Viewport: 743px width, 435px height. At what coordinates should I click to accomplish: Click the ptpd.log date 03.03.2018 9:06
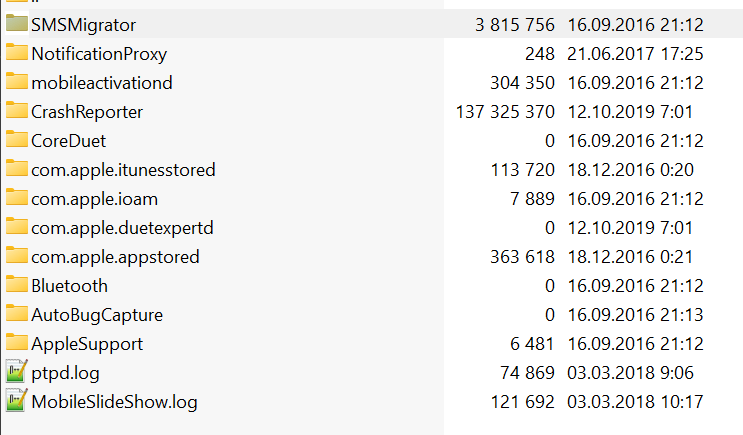click(630, 373)
